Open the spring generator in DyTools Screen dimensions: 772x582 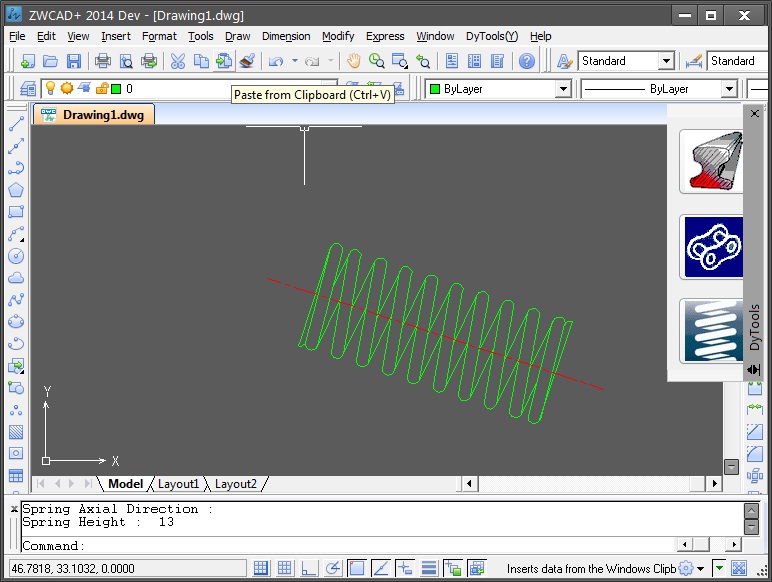[x=712, y=331]
